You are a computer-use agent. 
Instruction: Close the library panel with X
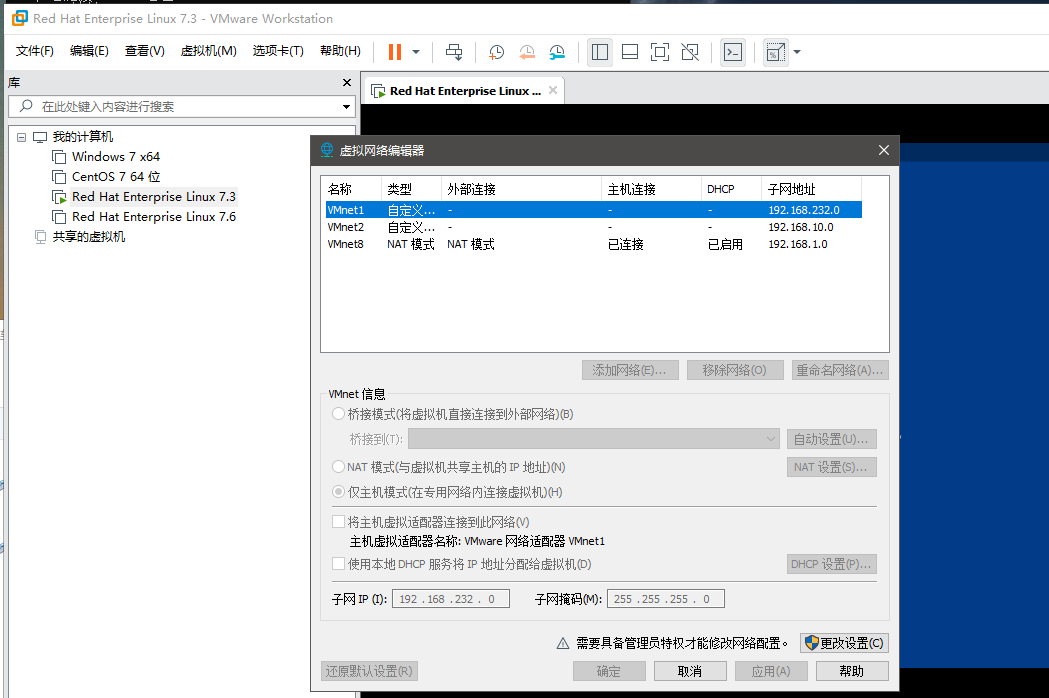point(347,82)
